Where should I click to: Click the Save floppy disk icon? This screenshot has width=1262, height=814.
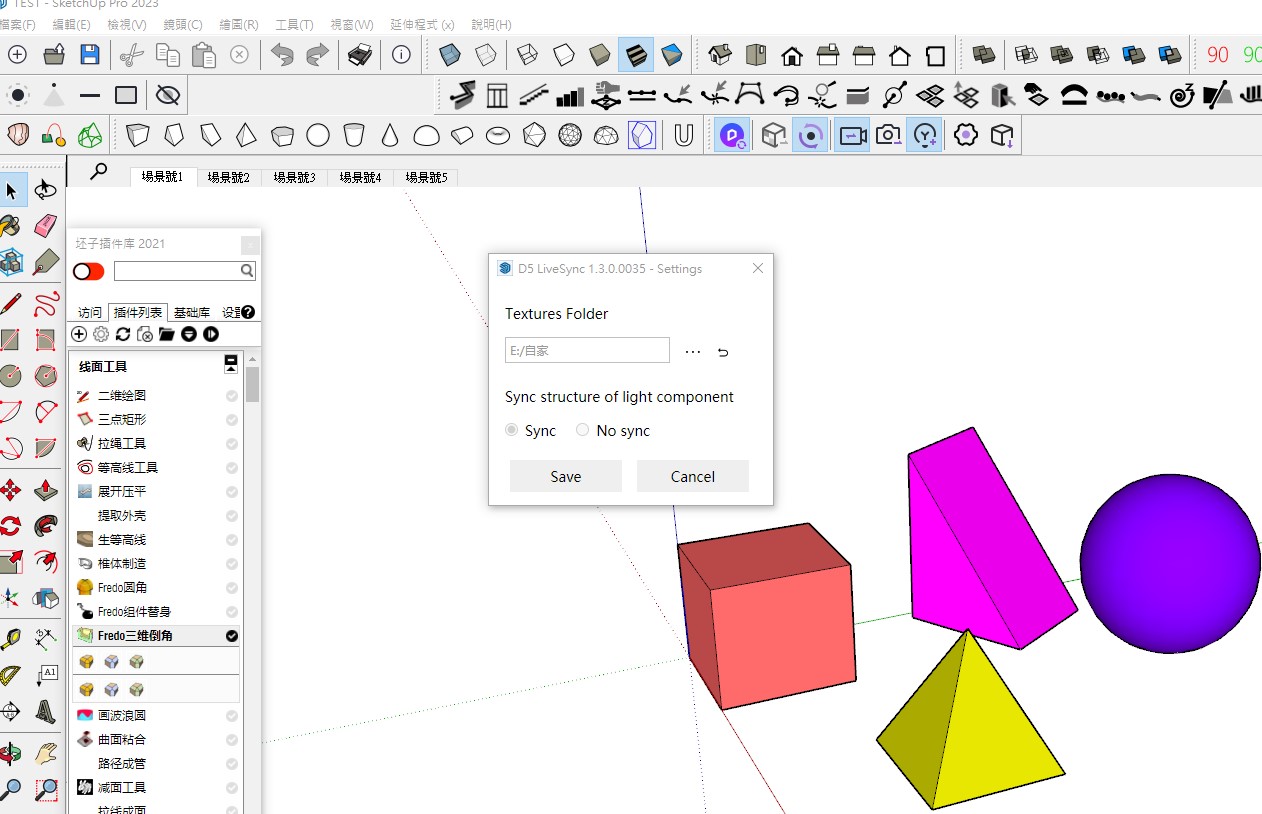coord(90,55)
